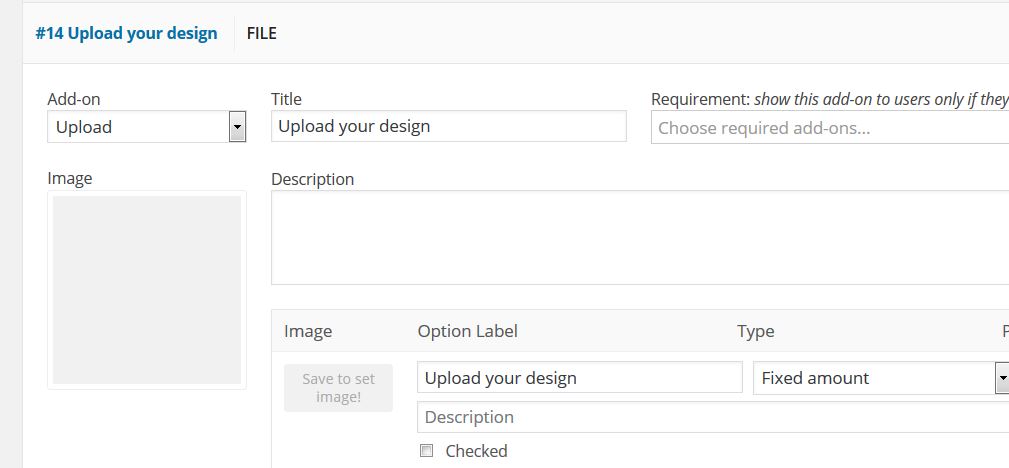Click the FILE type label in header
The width and height of the screenshot is (1009, 468).
coord(261,33)
